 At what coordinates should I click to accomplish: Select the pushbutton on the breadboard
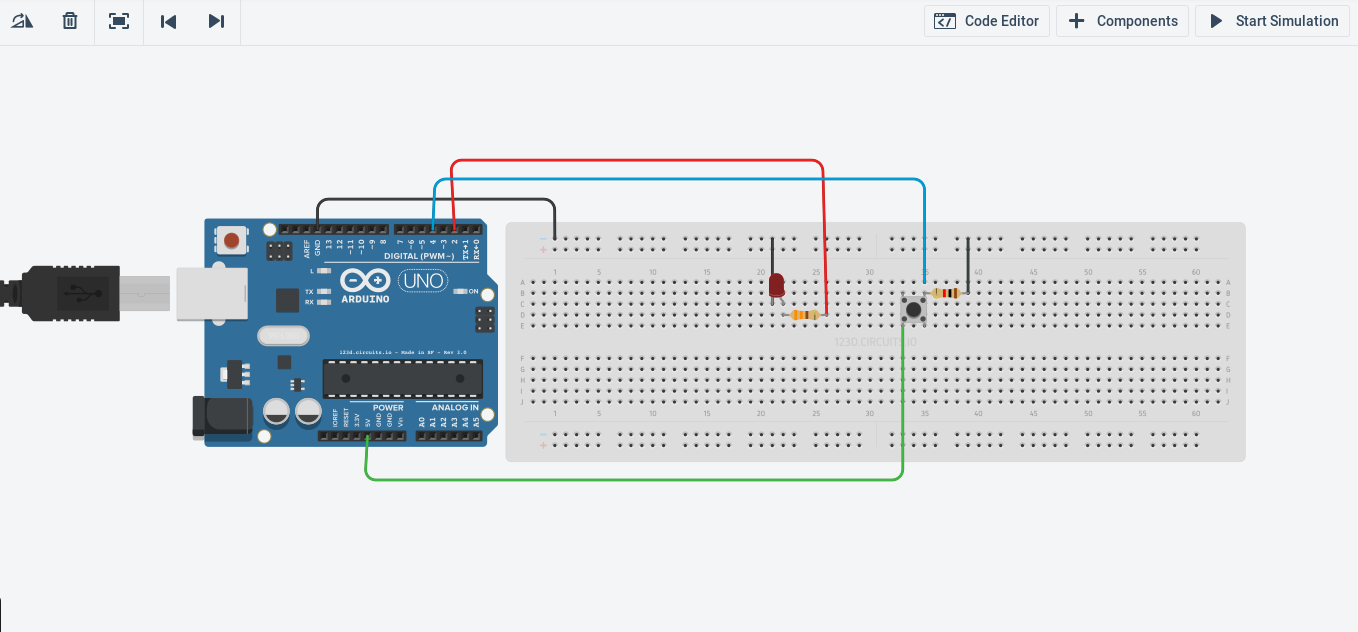(913, 308)
